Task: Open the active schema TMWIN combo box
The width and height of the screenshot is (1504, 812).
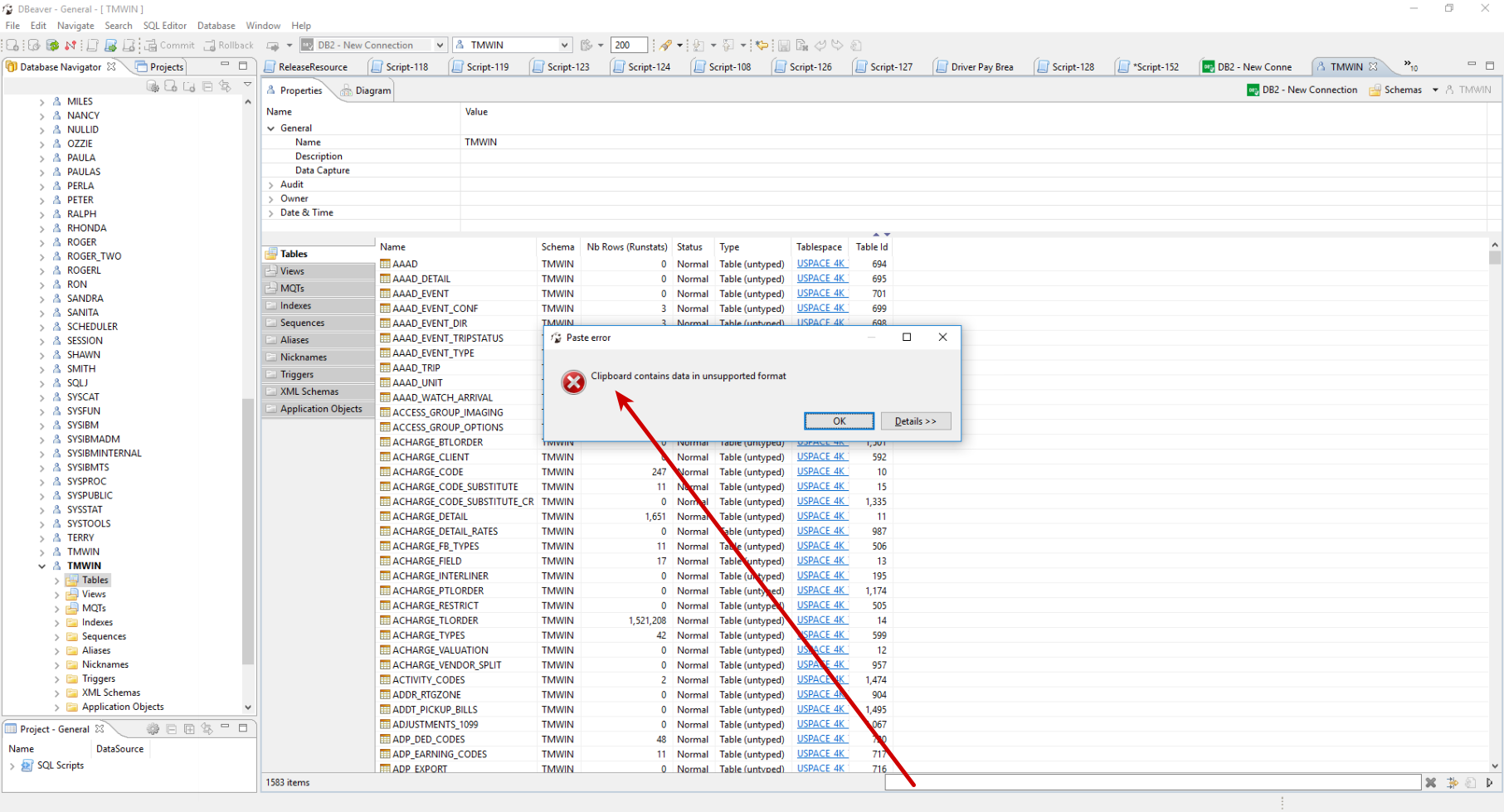Action: [513, 46]
